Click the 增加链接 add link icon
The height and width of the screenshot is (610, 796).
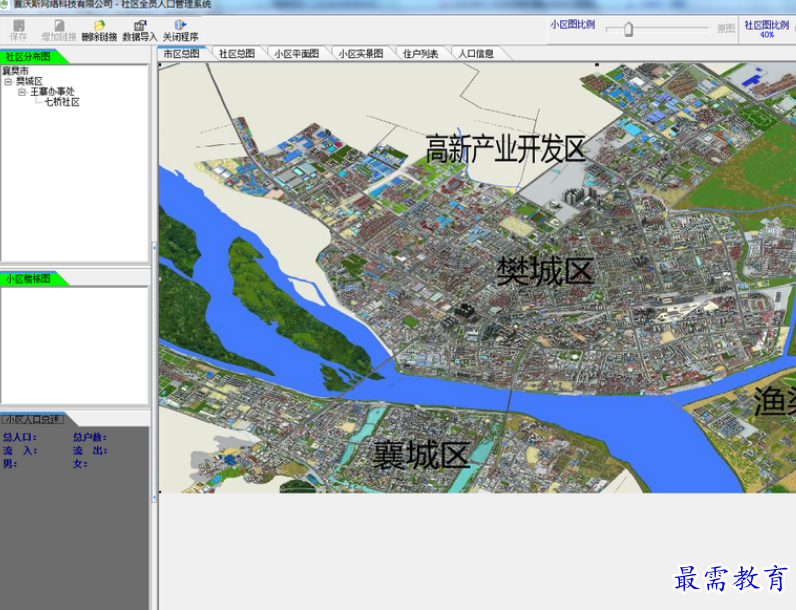(58, 30)
